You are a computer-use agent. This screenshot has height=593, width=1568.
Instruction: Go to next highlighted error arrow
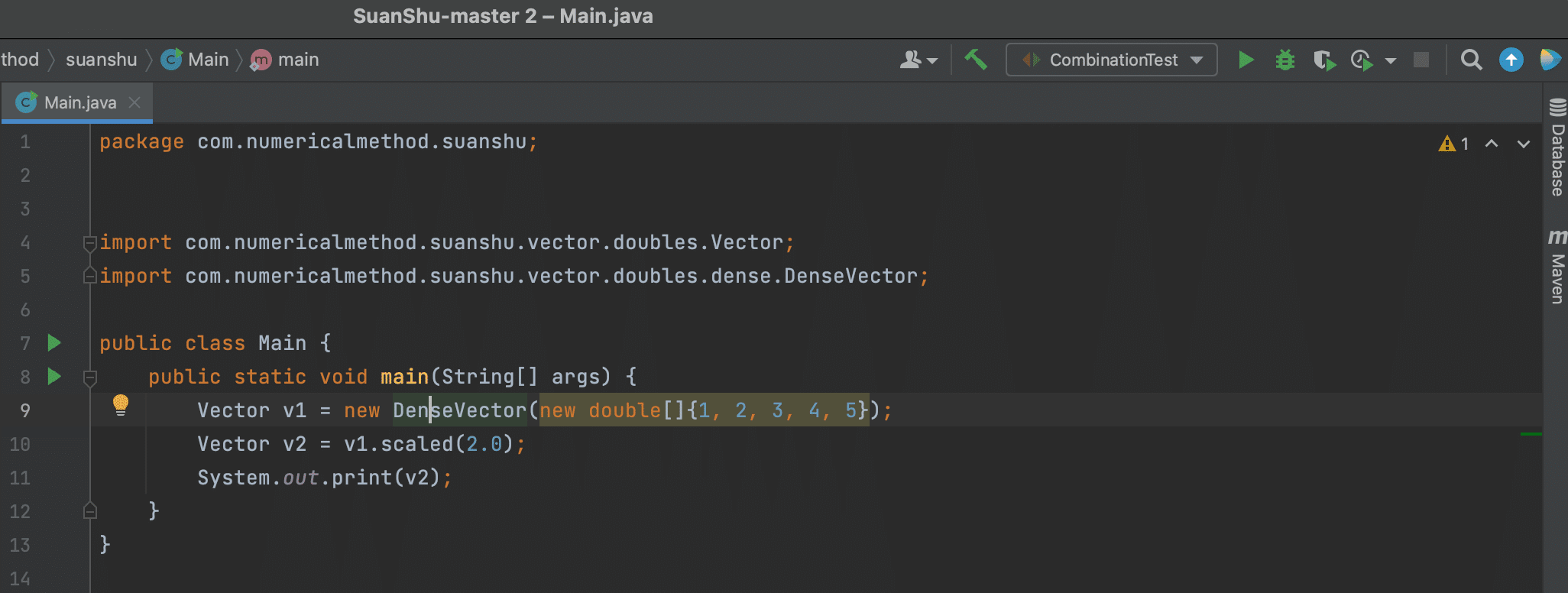(1524, 144)
